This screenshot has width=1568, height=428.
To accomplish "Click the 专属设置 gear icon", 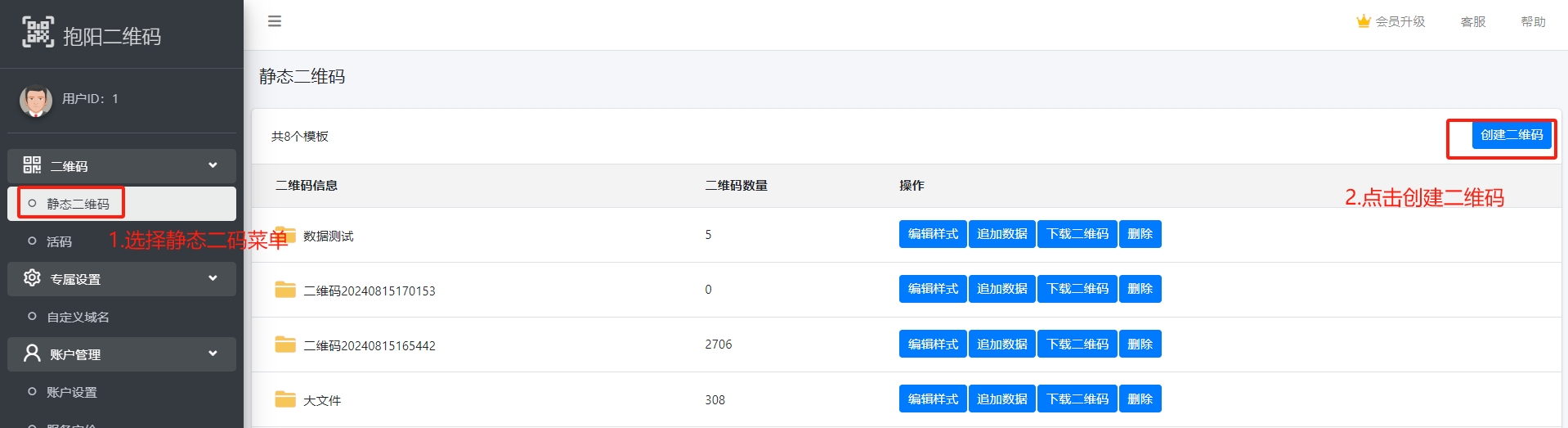I will point(32,278).
